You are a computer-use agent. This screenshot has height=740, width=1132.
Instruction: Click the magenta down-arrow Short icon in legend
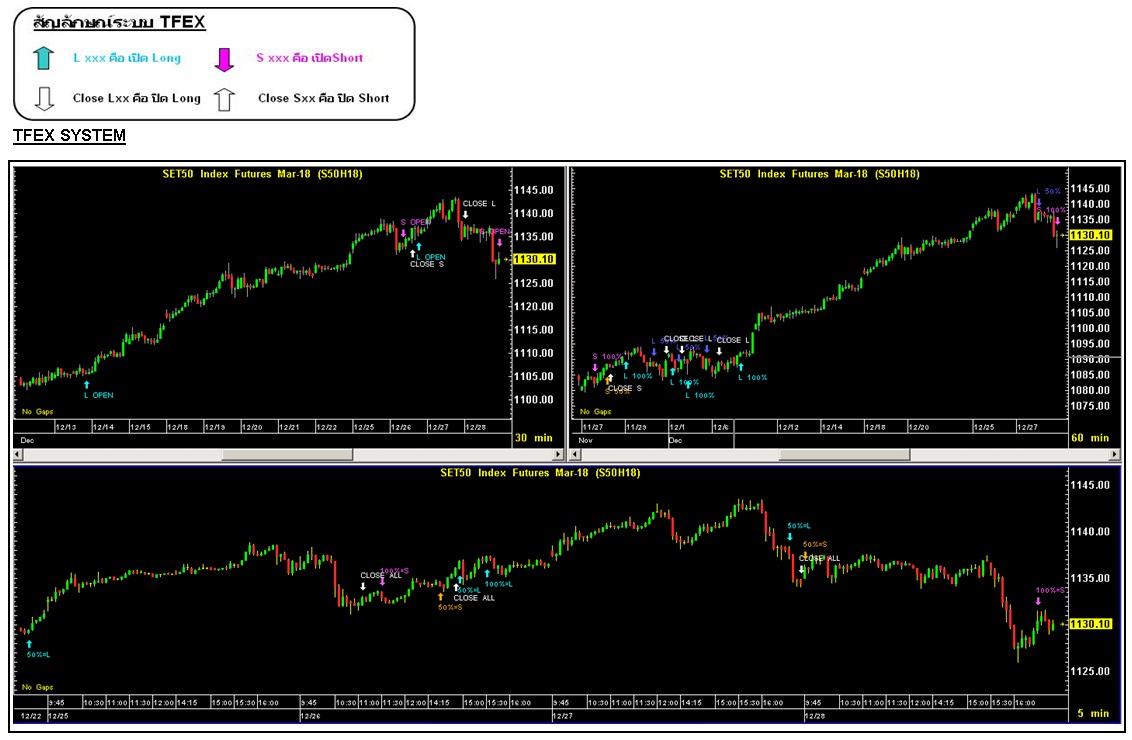tap(224, 60)
